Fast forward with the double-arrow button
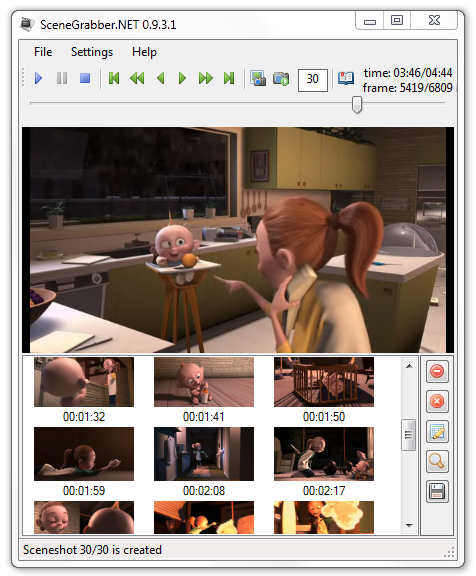The height and width of the screenshot is (576, 476). (x=206, y=78)
